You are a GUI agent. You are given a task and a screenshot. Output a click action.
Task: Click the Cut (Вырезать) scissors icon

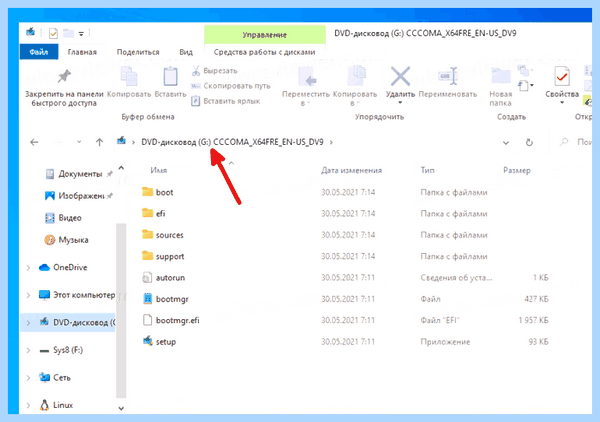[196, 70]
